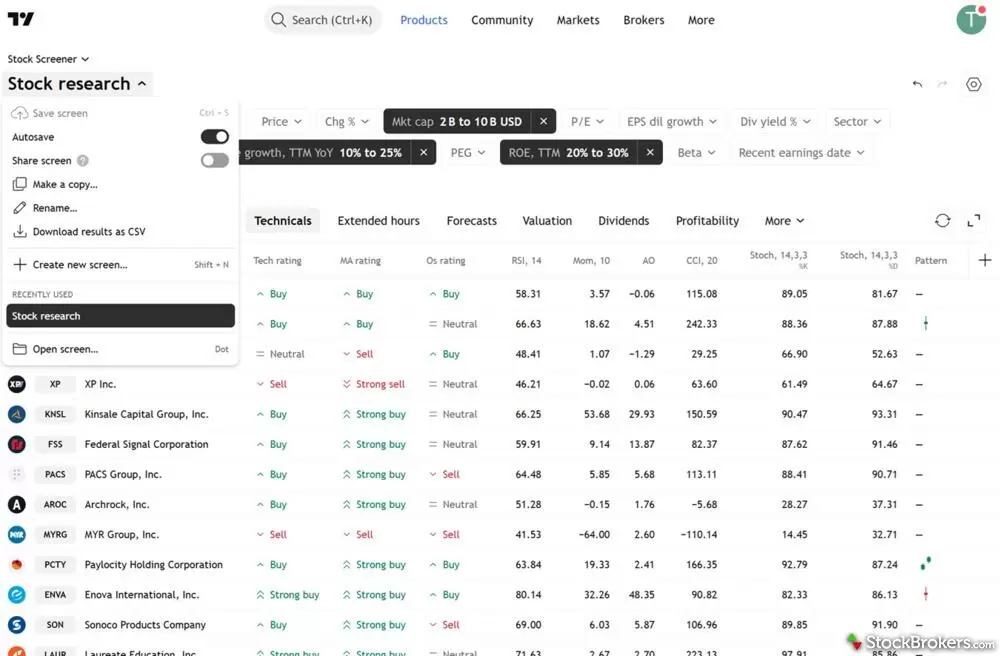
Task: Open the Markets nav link
Action: [x=578, y=20]
